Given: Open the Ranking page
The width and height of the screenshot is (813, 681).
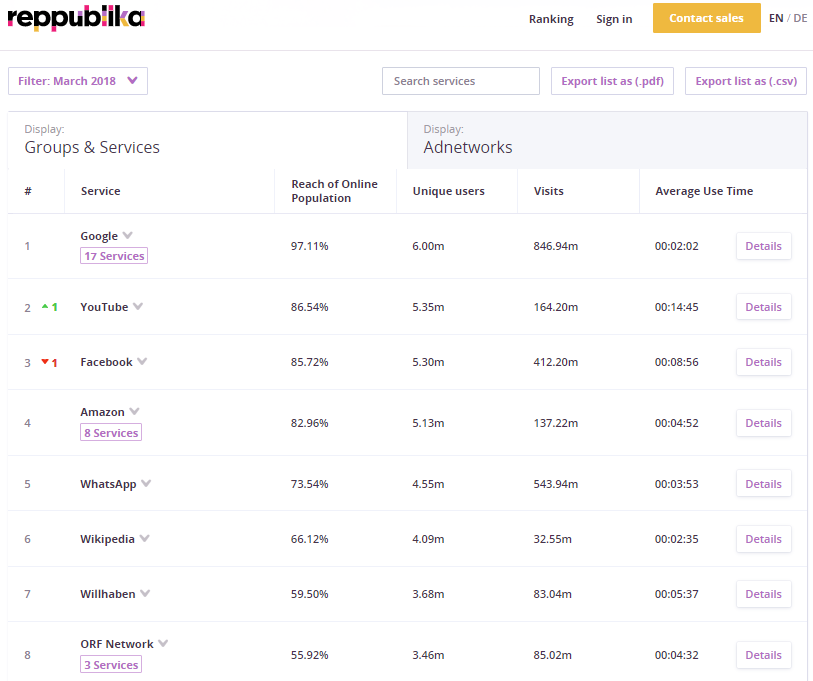Looking at the screenshot, I should coord(551,19).
